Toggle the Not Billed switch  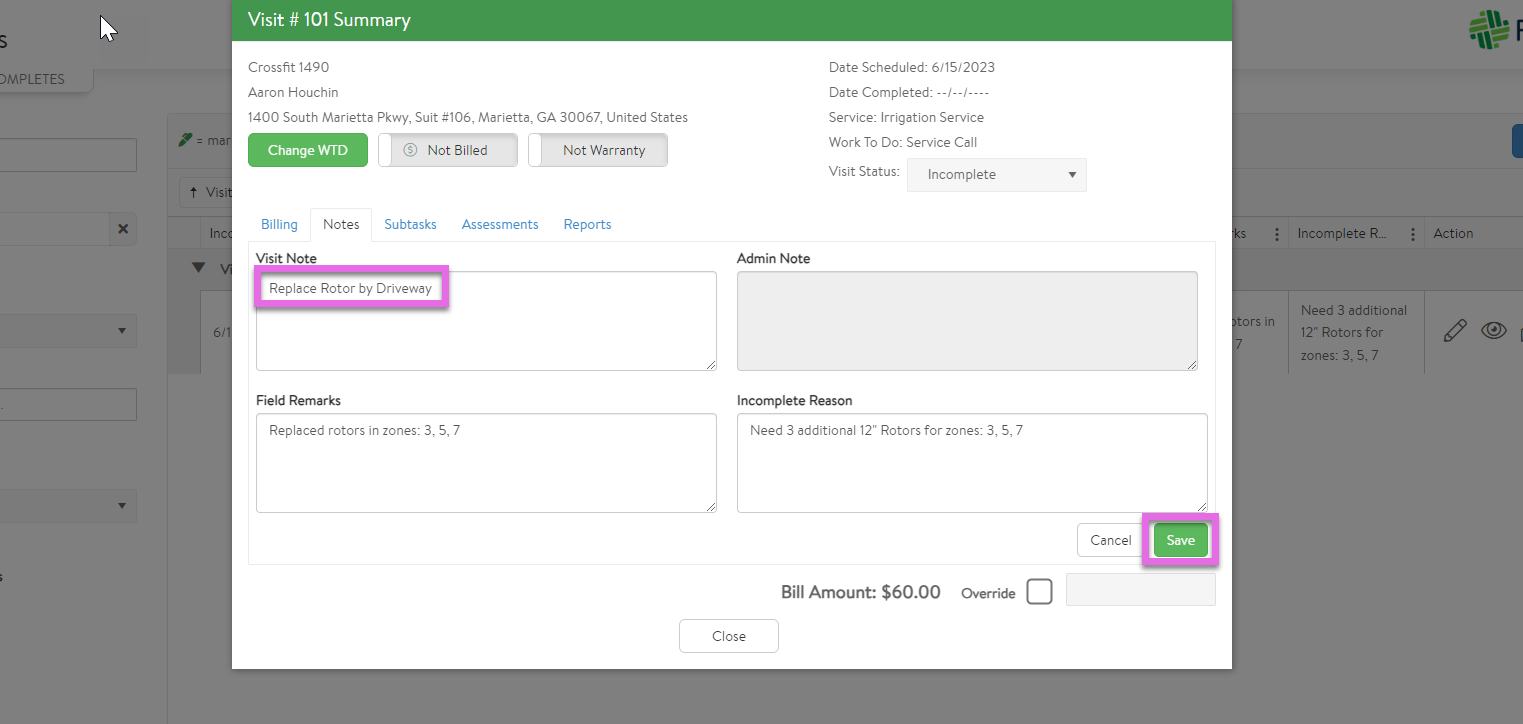[x=448, y=150]
